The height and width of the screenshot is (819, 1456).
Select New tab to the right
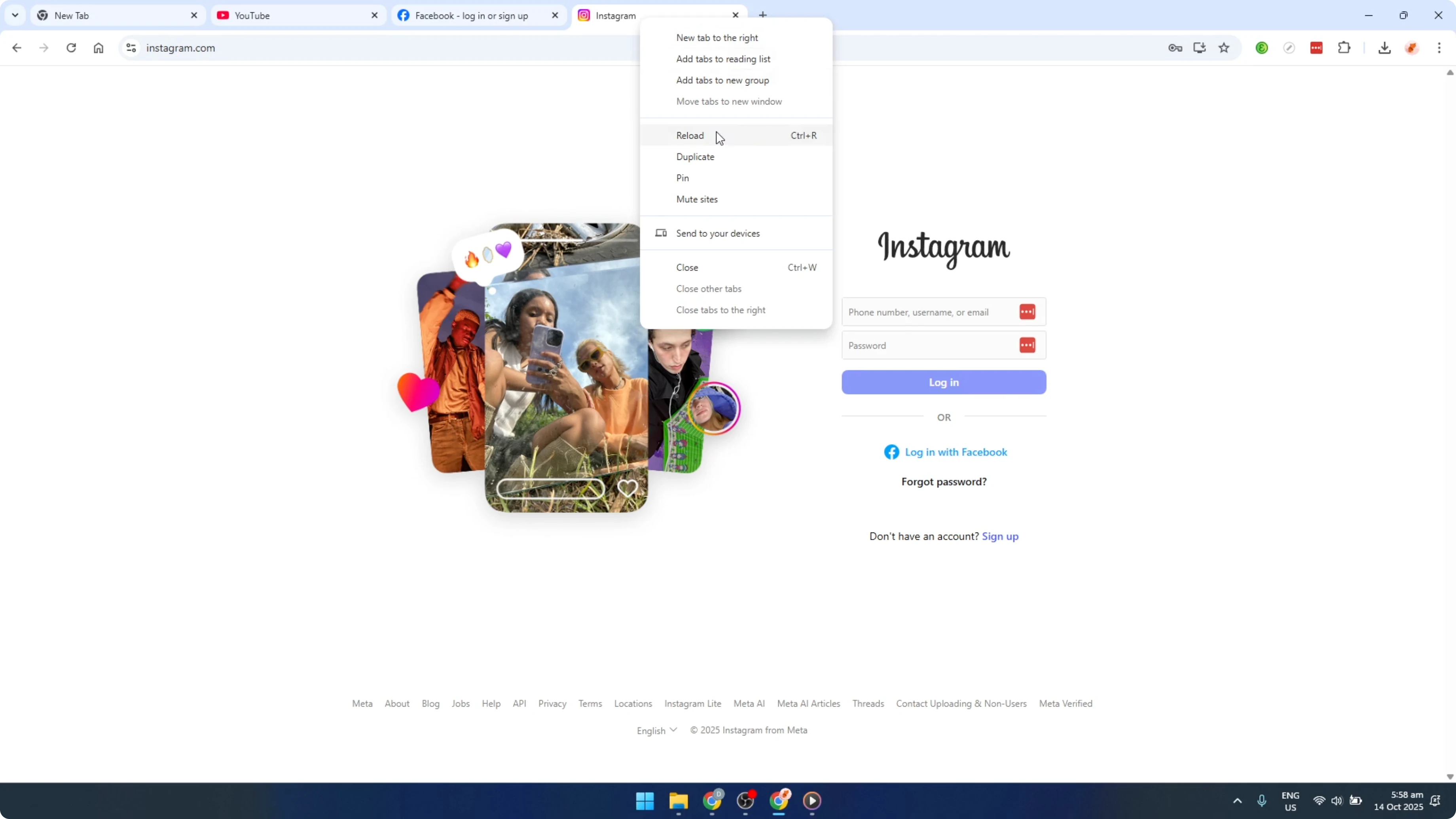(736, 38)
